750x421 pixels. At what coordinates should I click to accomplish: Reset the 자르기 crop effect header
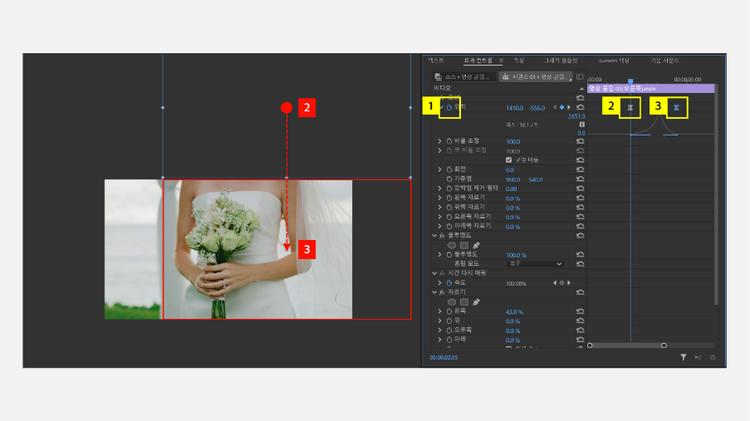tap(580, 292)
